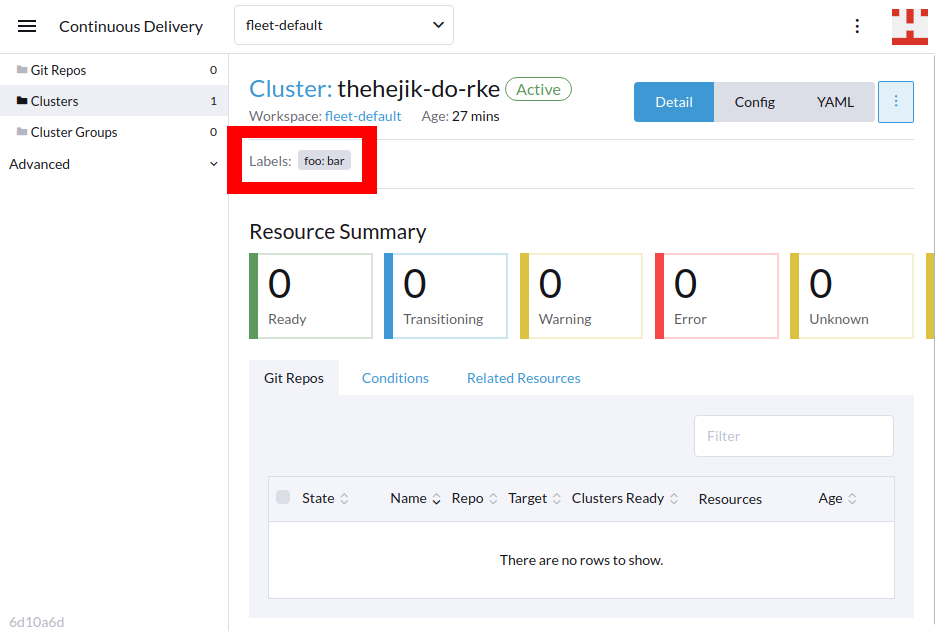Click inside the Filter input field
Image resolution: width=935 pixels, height=631 pixels.
(x=793, y=436)
